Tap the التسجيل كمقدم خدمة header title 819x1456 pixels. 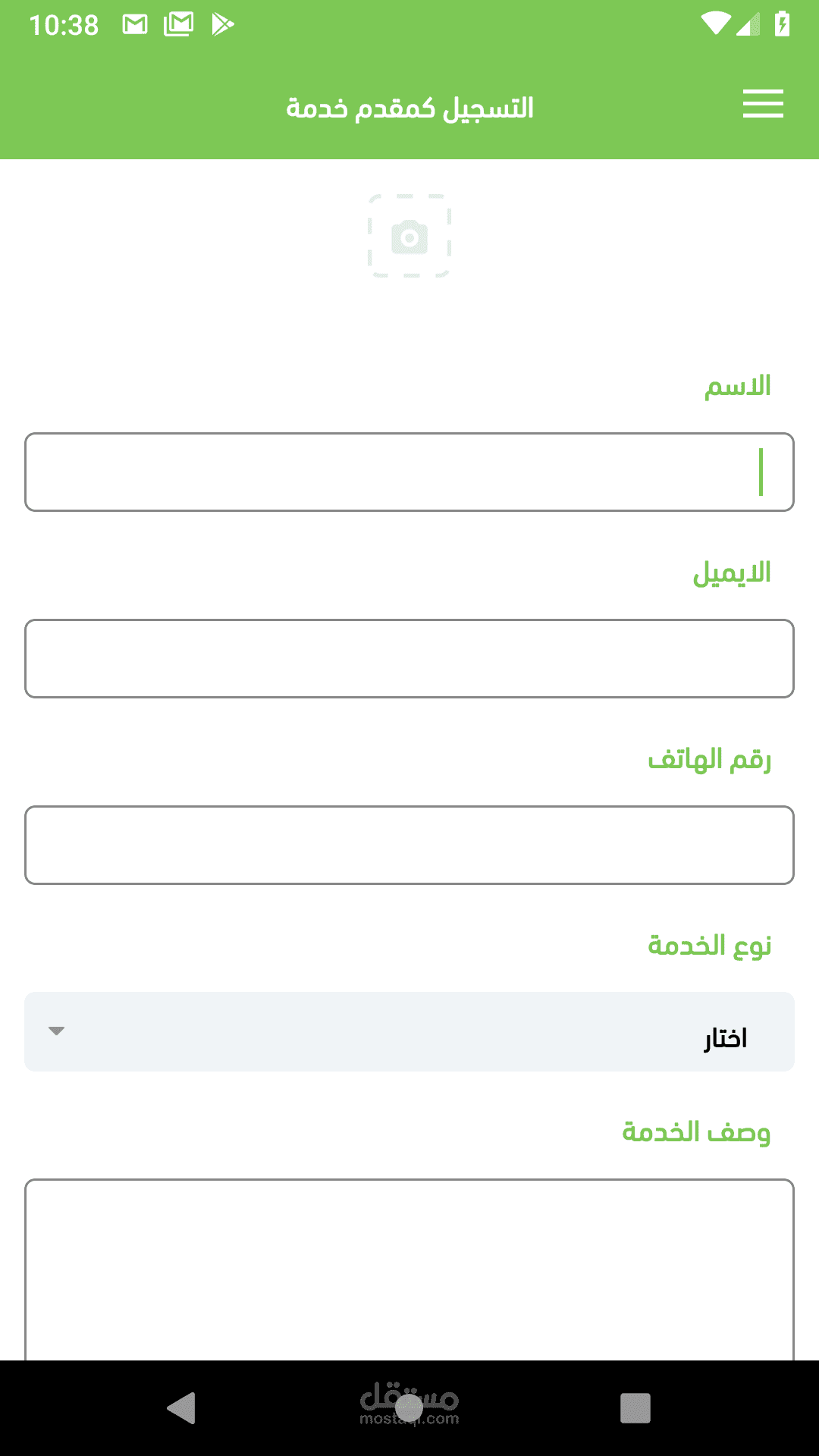pyautogui.click(x=409, y=108)
